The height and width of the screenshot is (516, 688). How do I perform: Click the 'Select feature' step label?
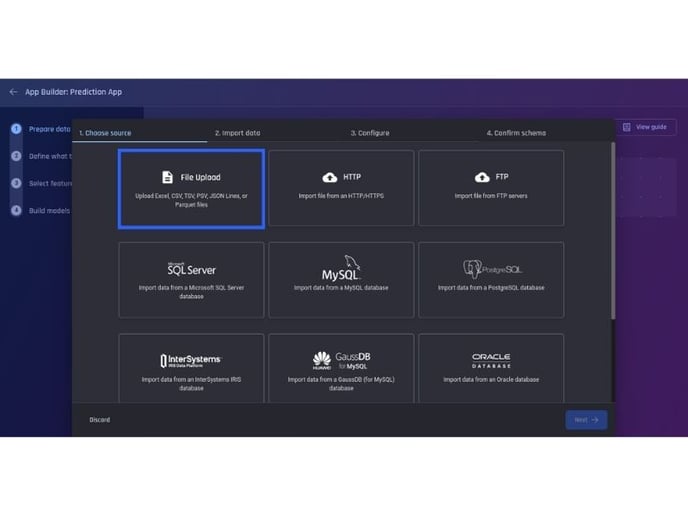[50, 183]
